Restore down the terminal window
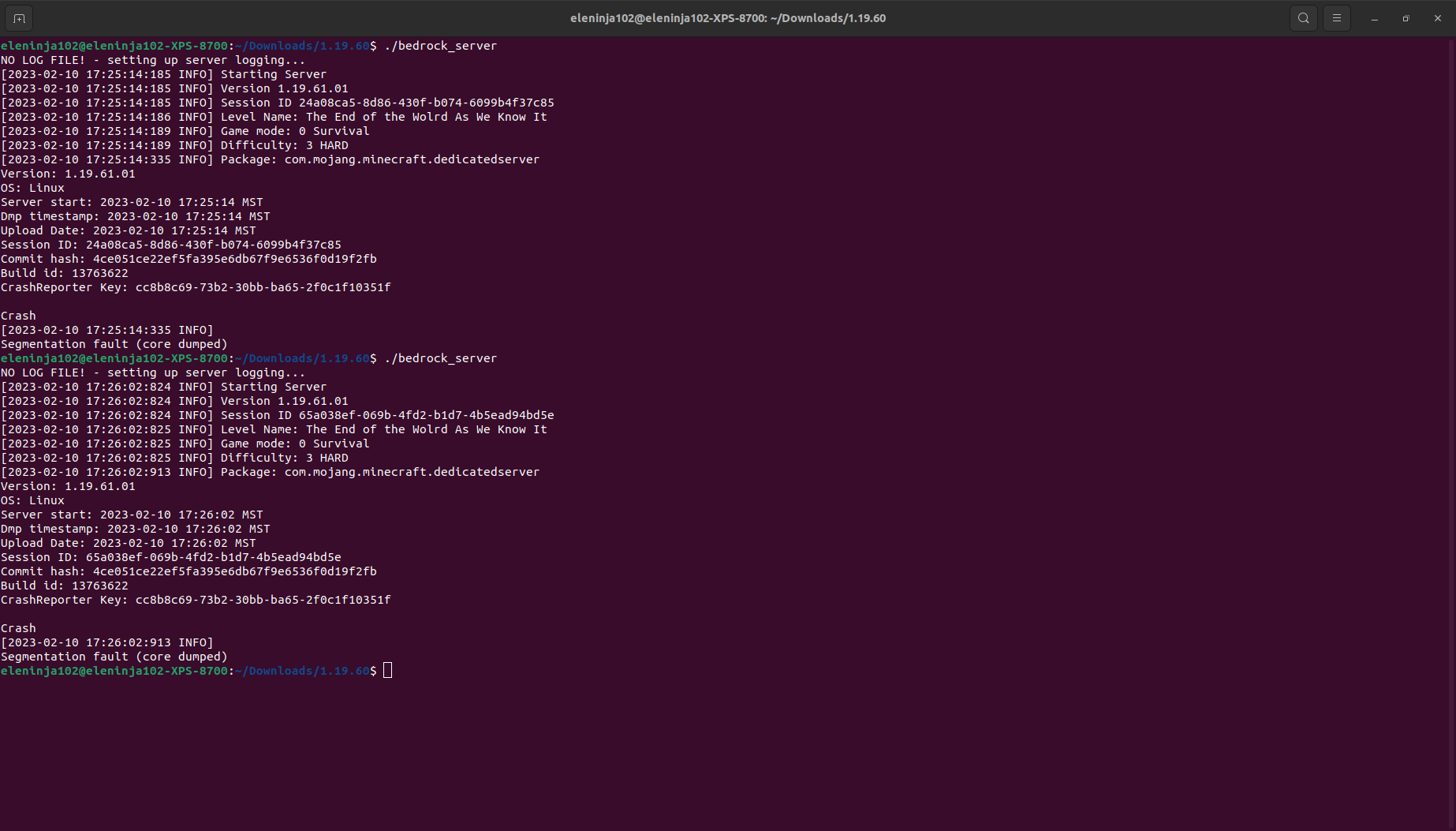Screen dimensions: 1456x831 (1406, 18)
